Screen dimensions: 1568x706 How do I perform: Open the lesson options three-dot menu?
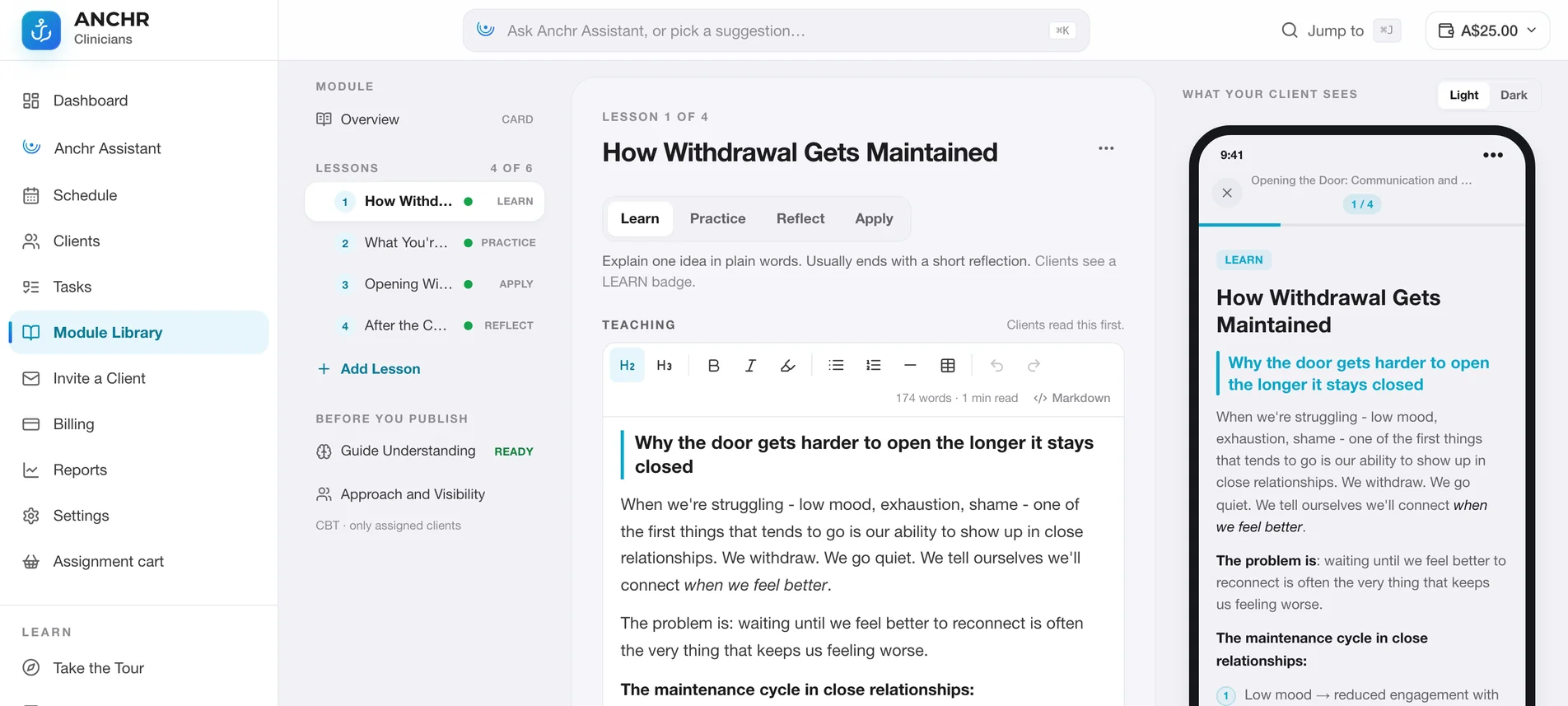pos(1106,148)
